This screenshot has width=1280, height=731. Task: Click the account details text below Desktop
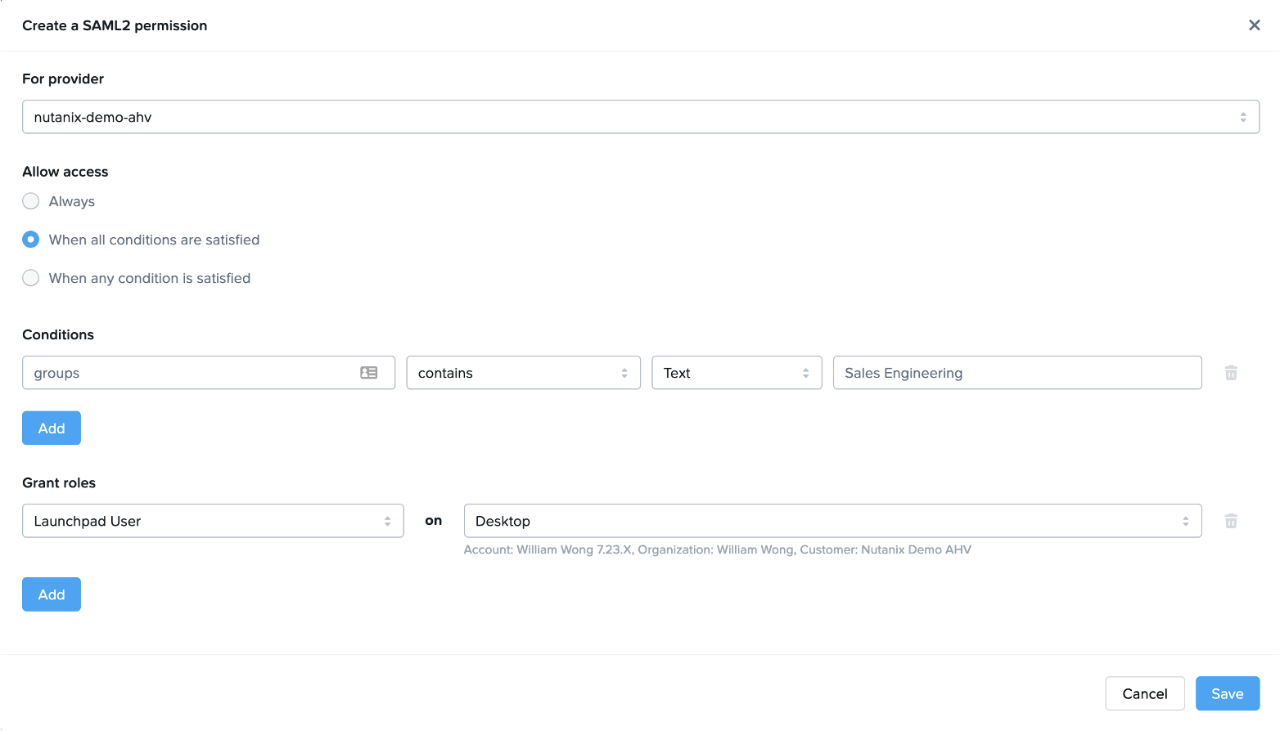point(717,549)
